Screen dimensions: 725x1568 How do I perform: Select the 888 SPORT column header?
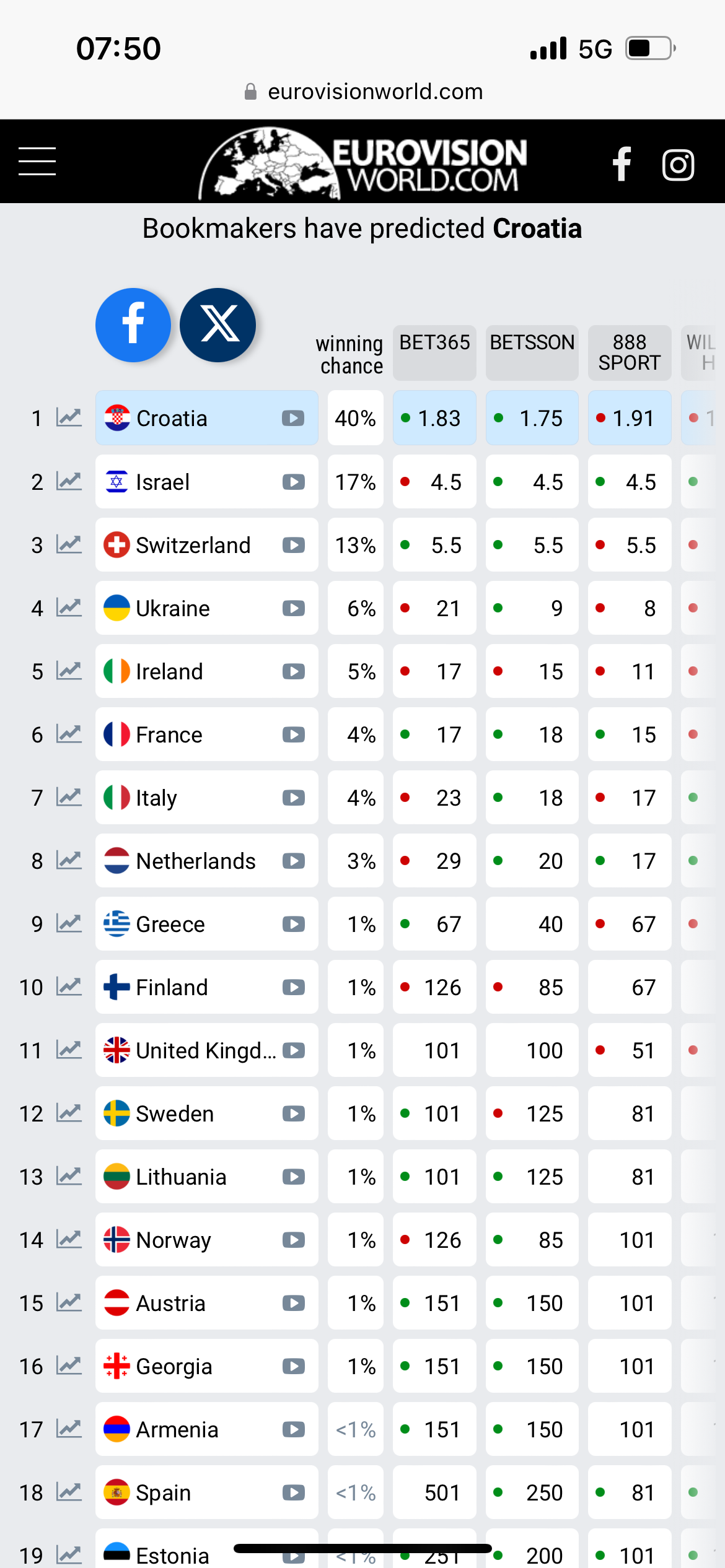pos(630,352)
